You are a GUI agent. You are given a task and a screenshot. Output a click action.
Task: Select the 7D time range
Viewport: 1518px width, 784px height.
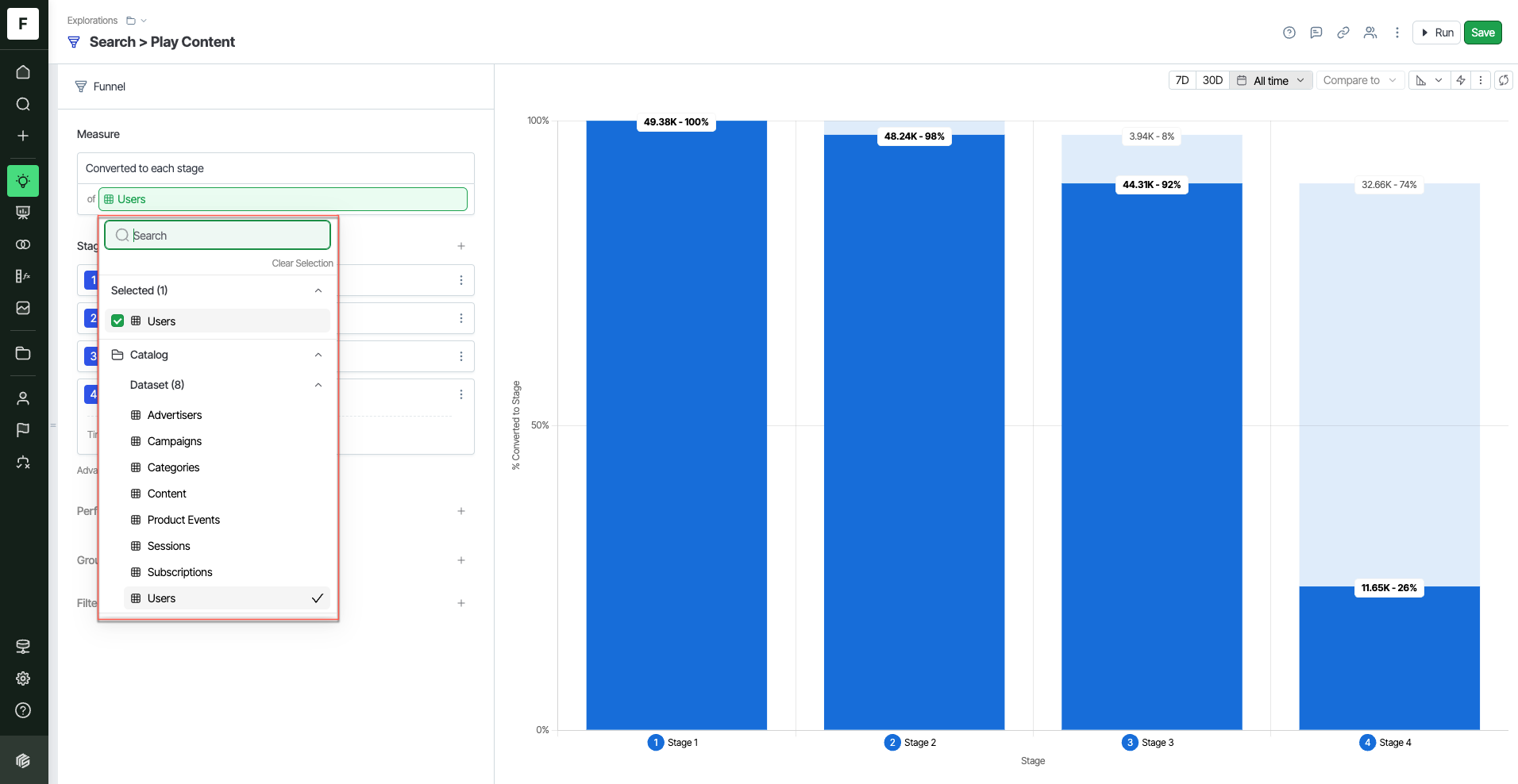coord(1182,80)
